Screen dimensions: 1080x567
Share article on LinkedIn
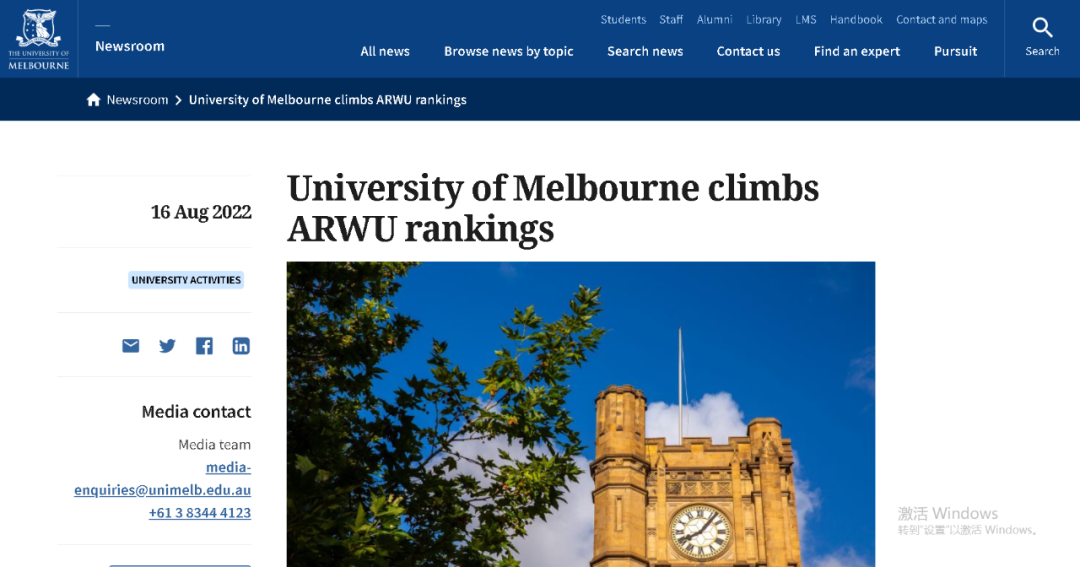click(x=241, y=346)
